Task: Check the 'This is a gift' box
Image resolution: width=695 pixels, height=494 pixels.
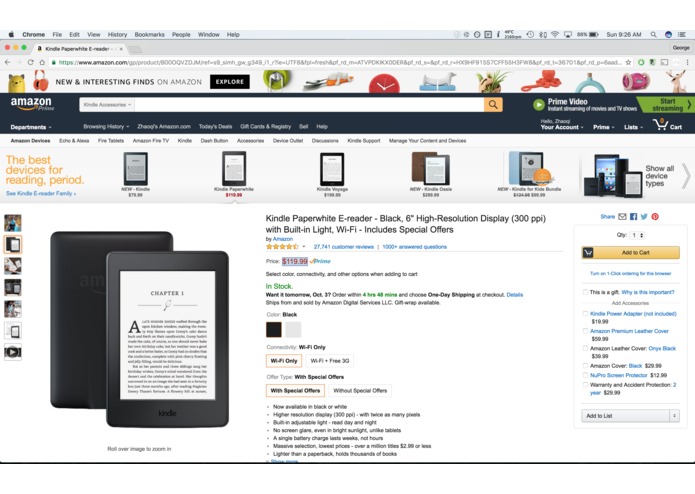Action: [585, 292]
